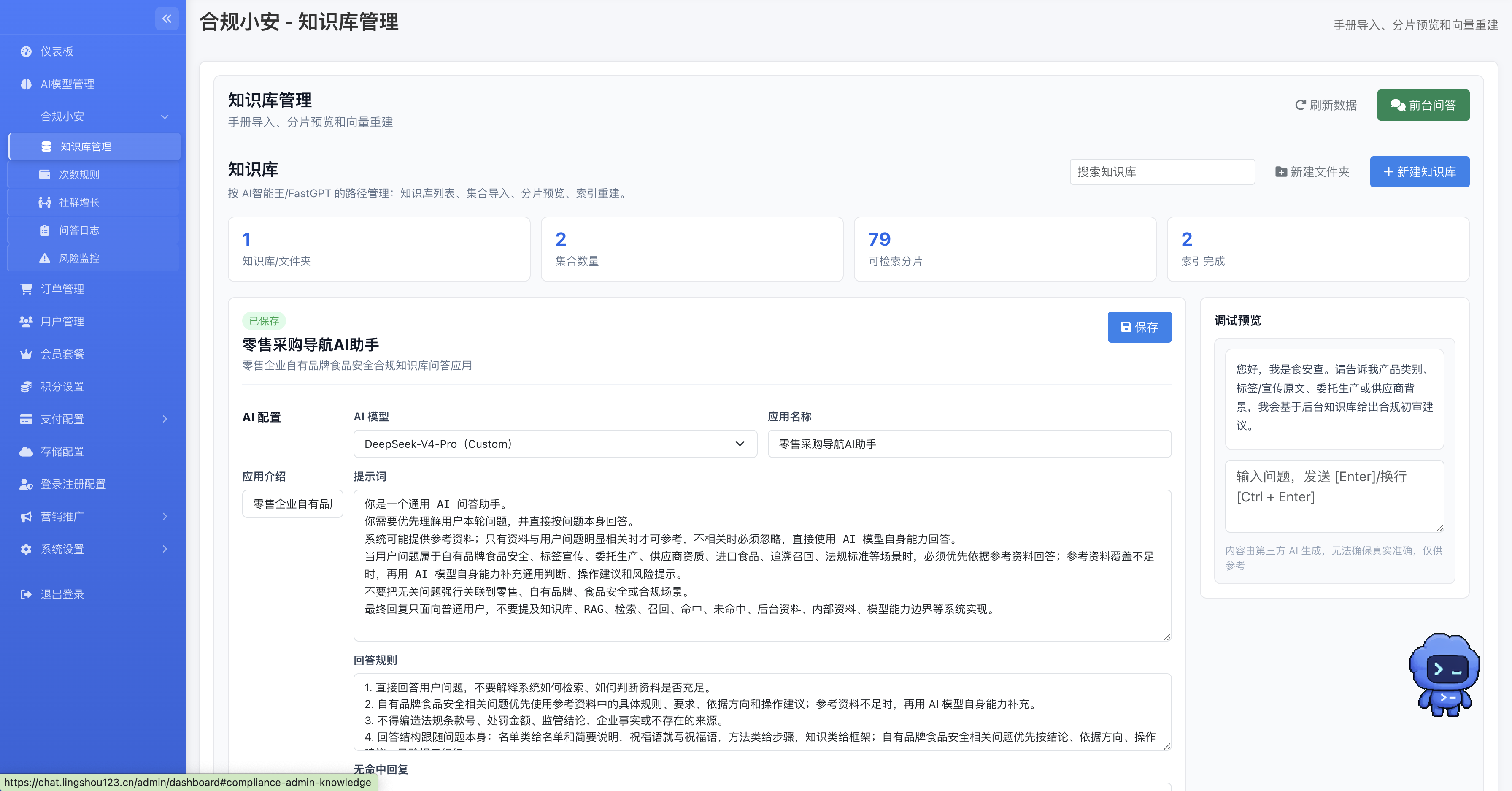1512x791 pixels.
Task: Click the AI模型管理 brain icon
Action: pyautogui.click(x=26, y=84)
